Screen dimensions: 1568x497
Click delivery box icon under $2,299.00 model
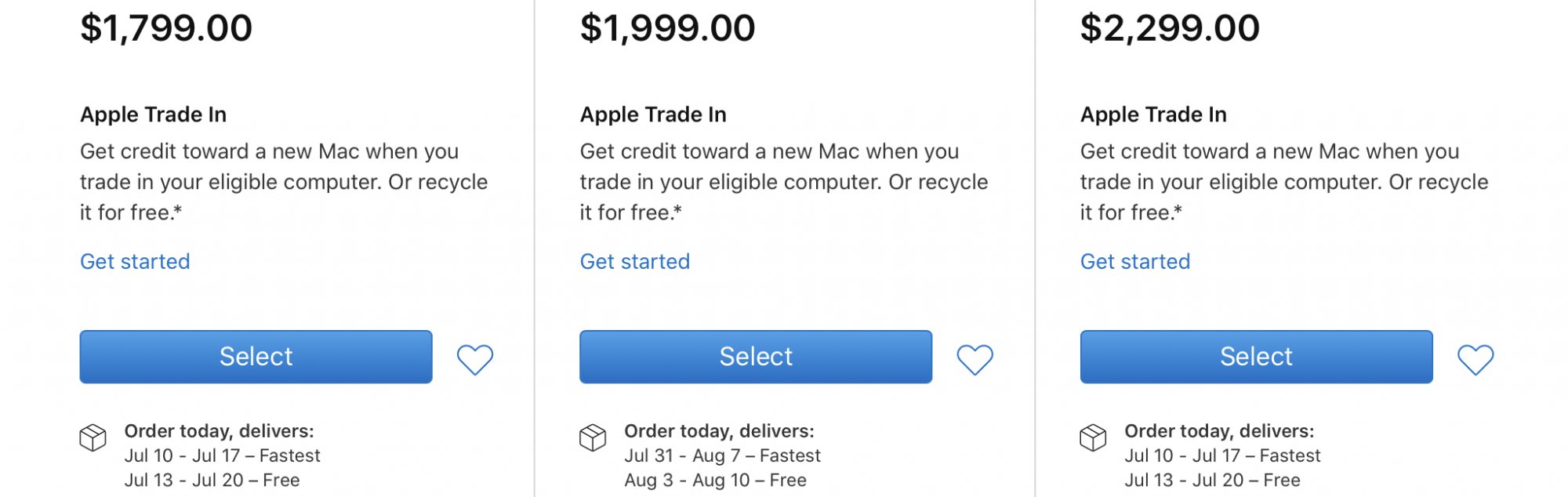coord(1093,437)
